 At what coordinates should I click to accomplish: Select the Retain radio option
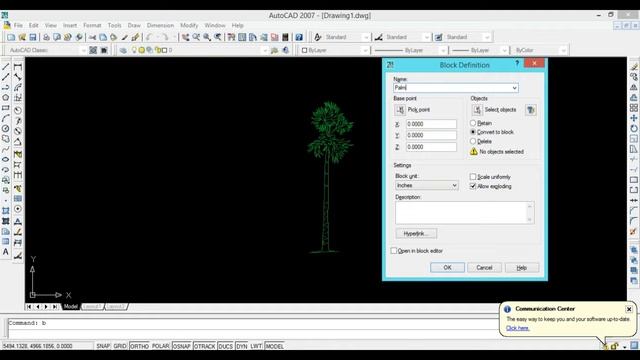[473, 123]
